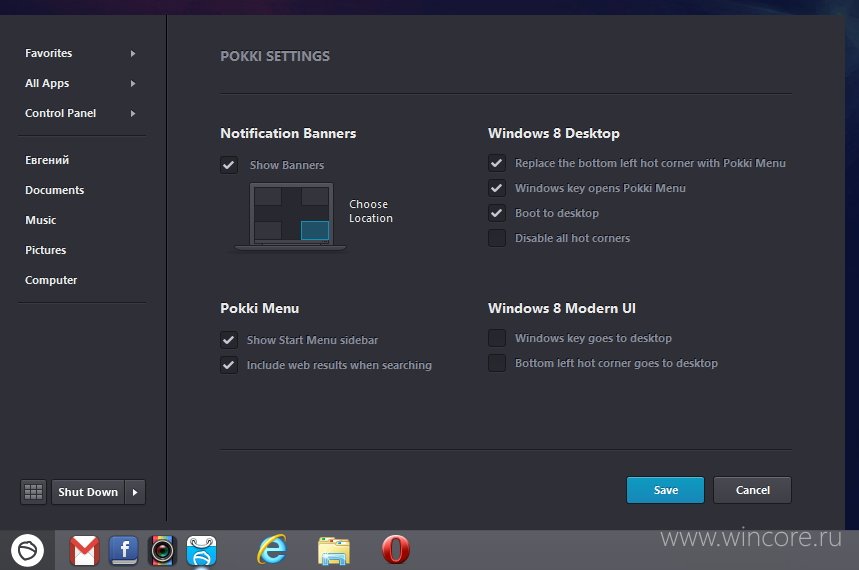Expand the Control Panel submenu arrow
This screenshot has height=570, width=859.
pyautogui.click(x=133, y=113)
